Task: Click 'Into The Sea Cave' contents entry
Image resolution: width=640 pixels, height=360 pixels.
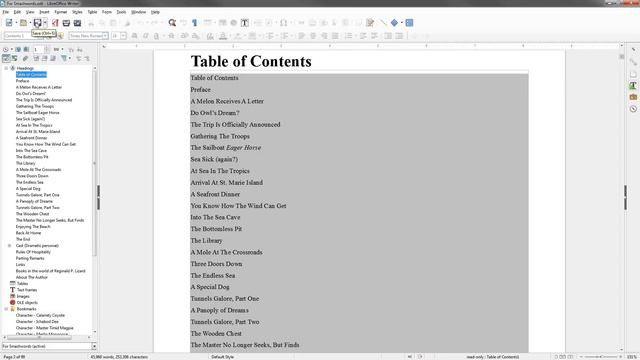Action: point(215,218)
